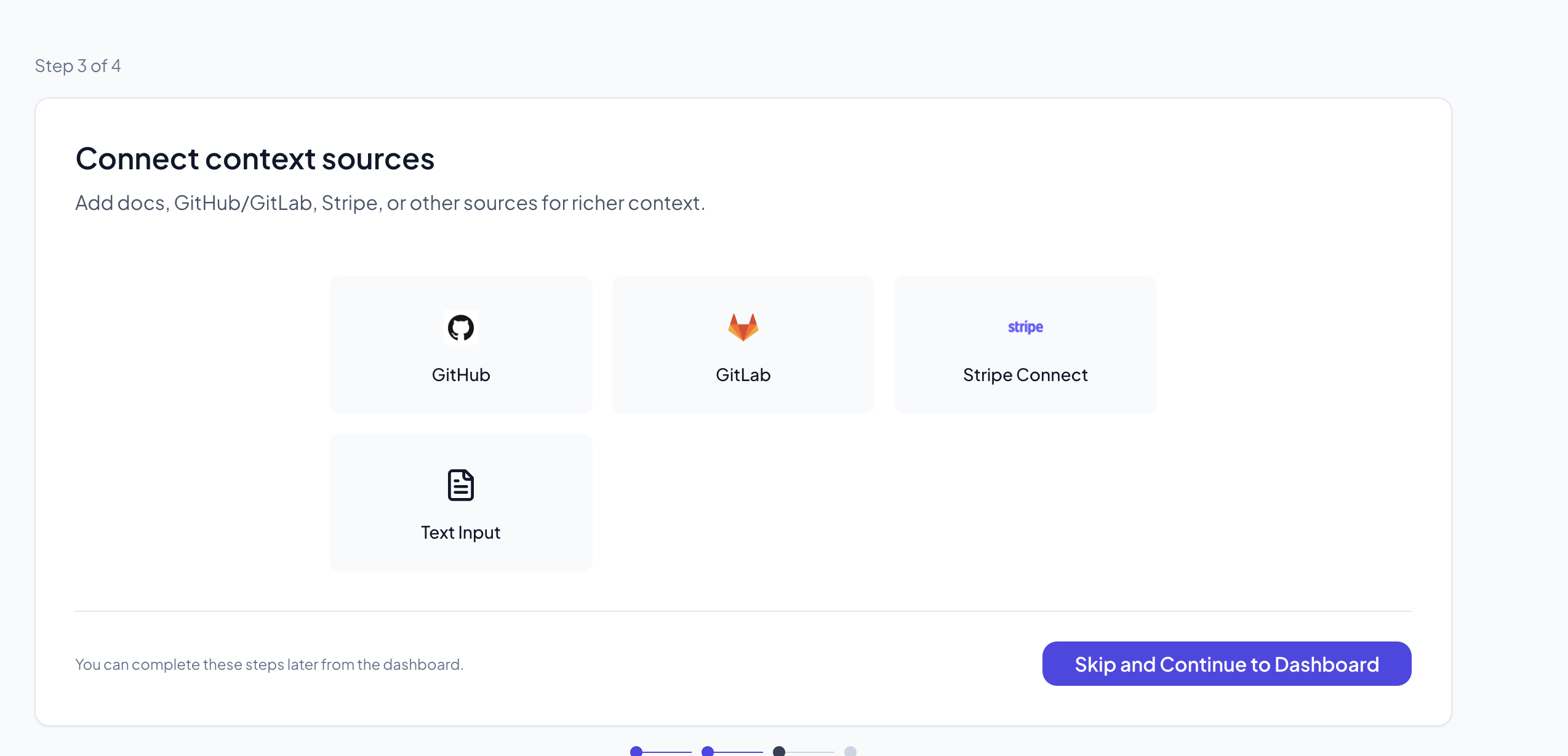Click the Connect context sources heading
The height and width of the screenshot is (756, 1568).
(x=255, y=159)
